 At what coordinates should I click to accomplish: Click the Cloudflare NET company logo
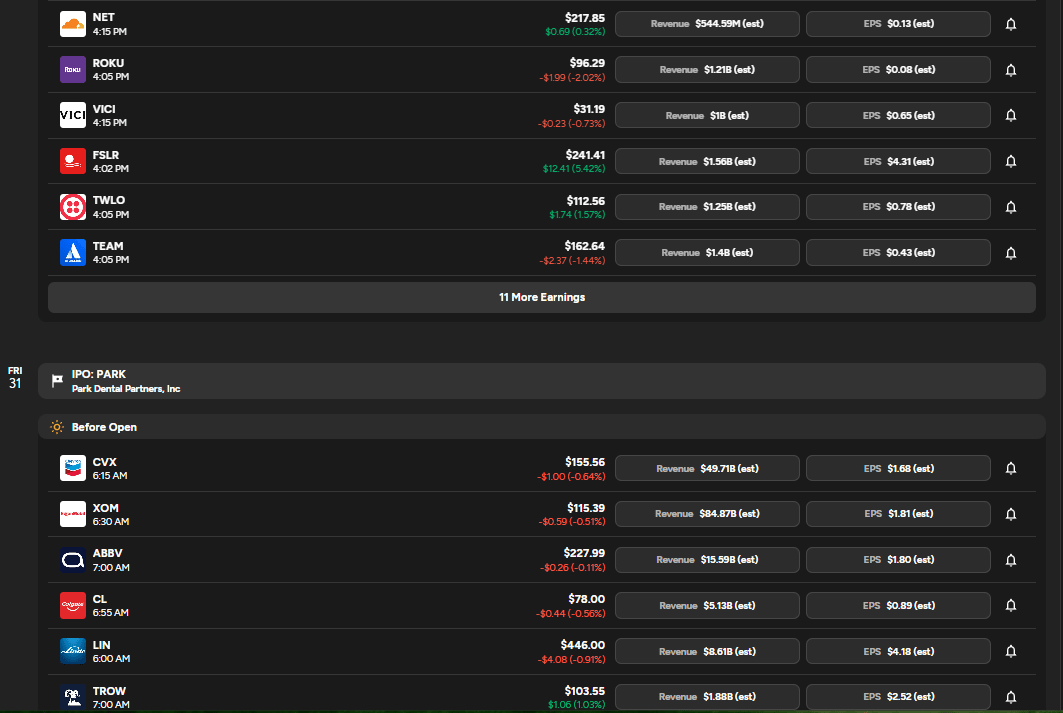pos(73,24)
